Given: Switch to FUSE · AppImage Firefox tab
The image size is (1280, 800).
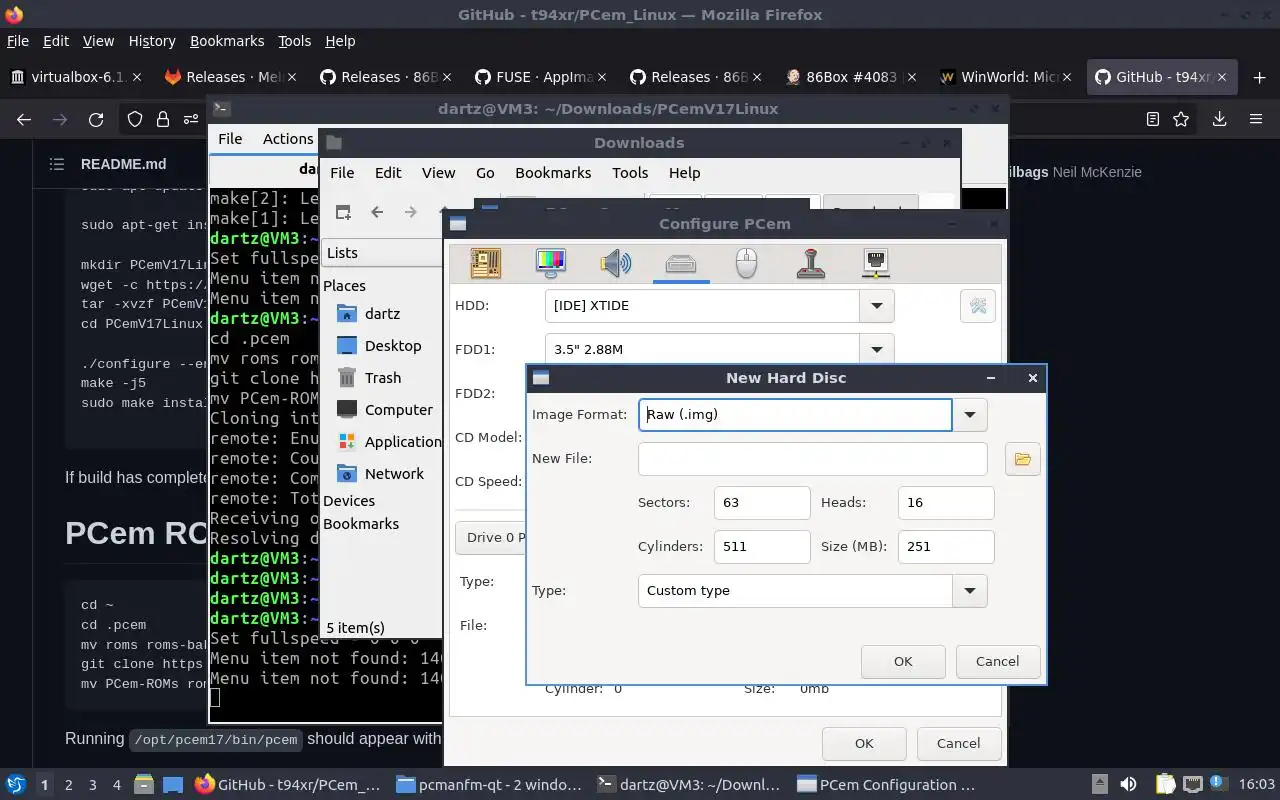Looking at the screenshot, I should tap(541, 77).
